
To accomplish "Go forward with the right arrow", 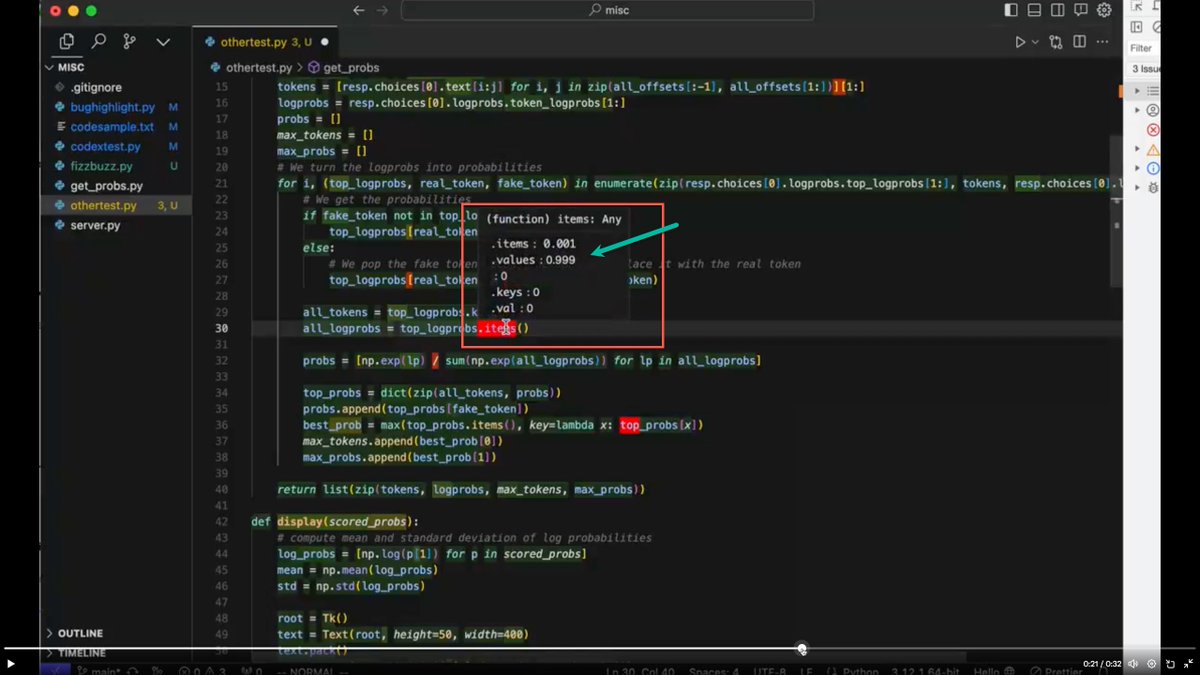I will pos(382,10).
